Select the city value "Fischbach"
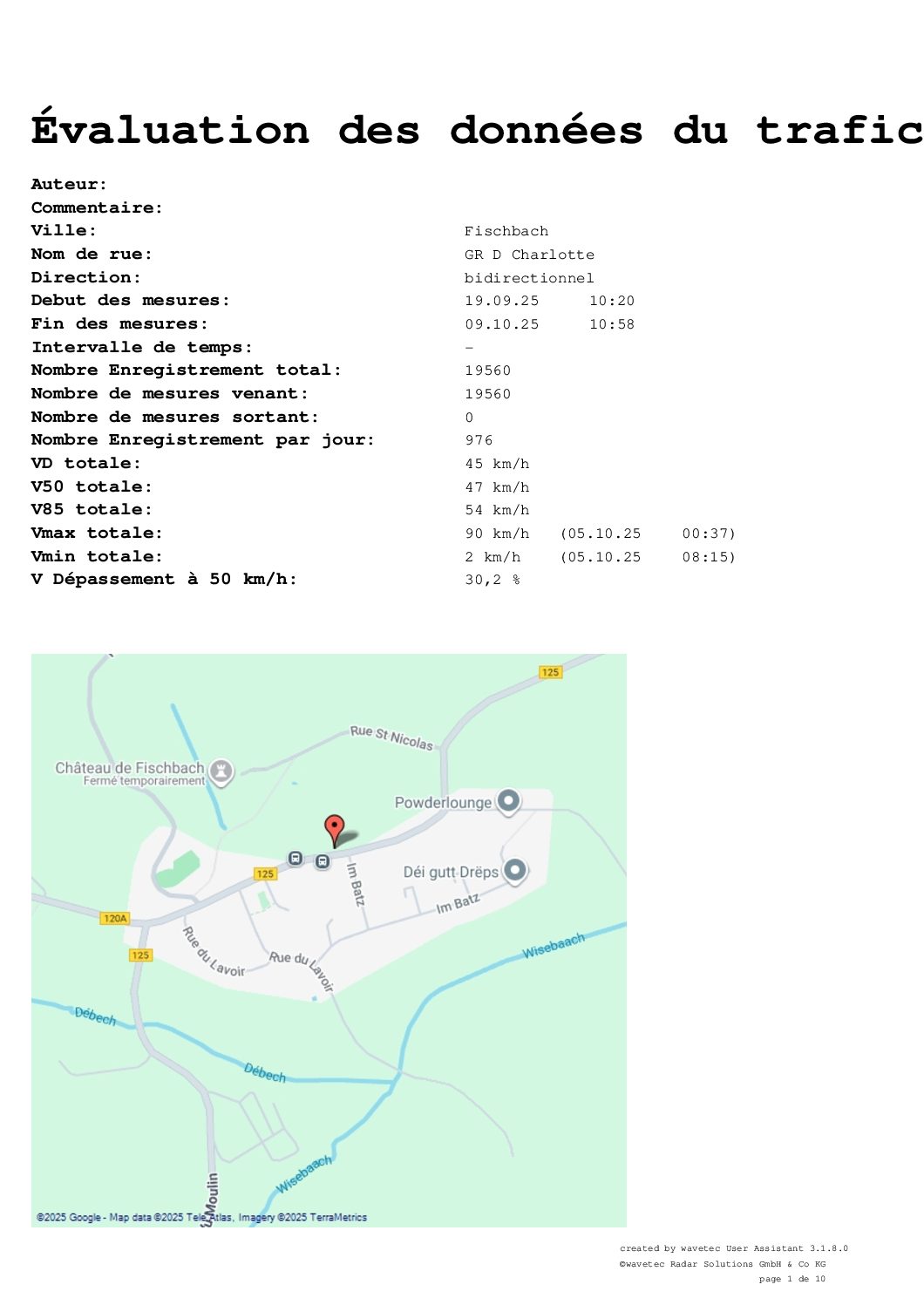This screenshot has width=924, height=1305. pyautogui.click(x=506, y=231)
